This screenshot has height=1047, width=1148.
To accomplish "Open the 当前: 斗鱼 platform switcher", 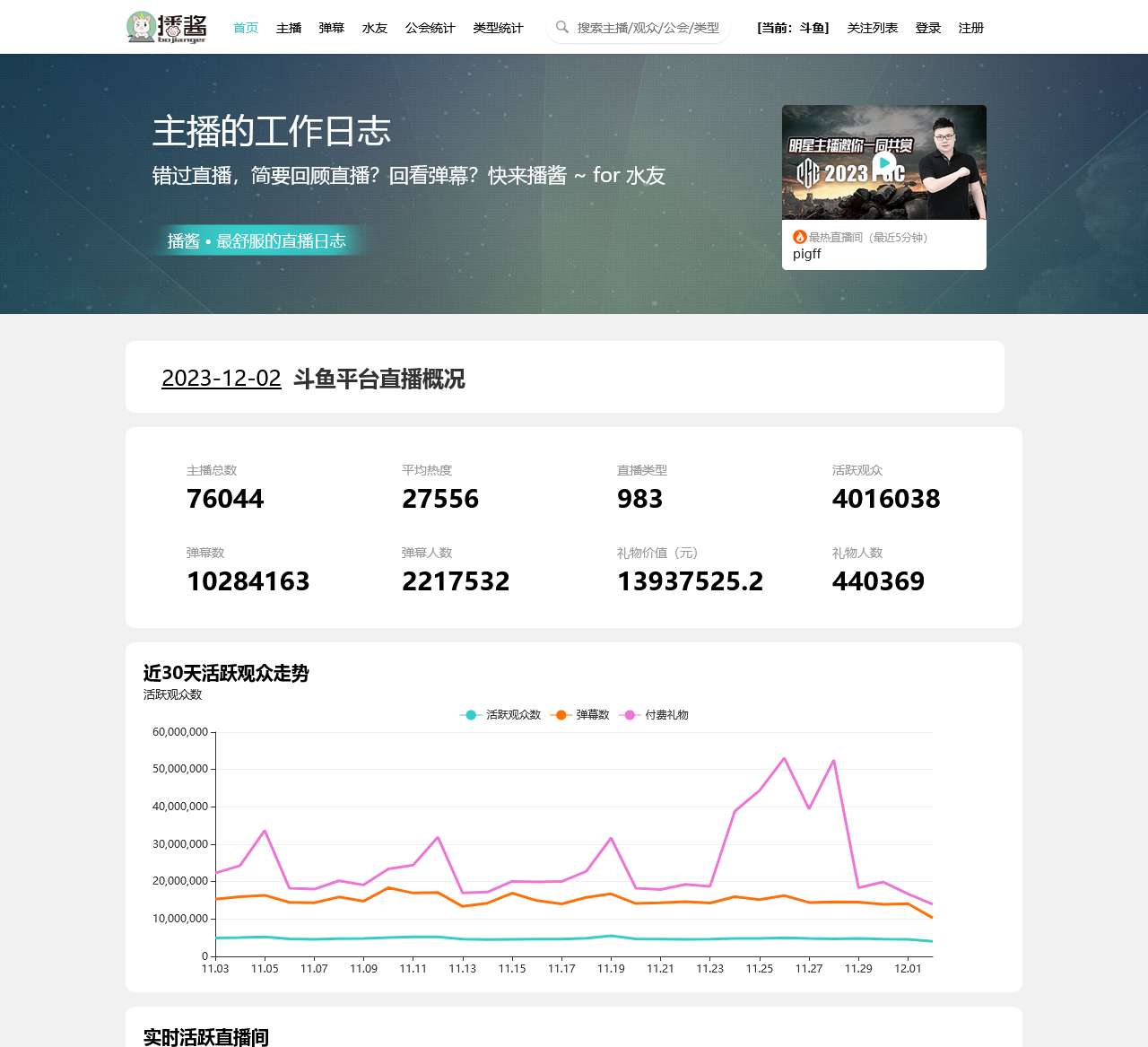I will coord(793,28).
